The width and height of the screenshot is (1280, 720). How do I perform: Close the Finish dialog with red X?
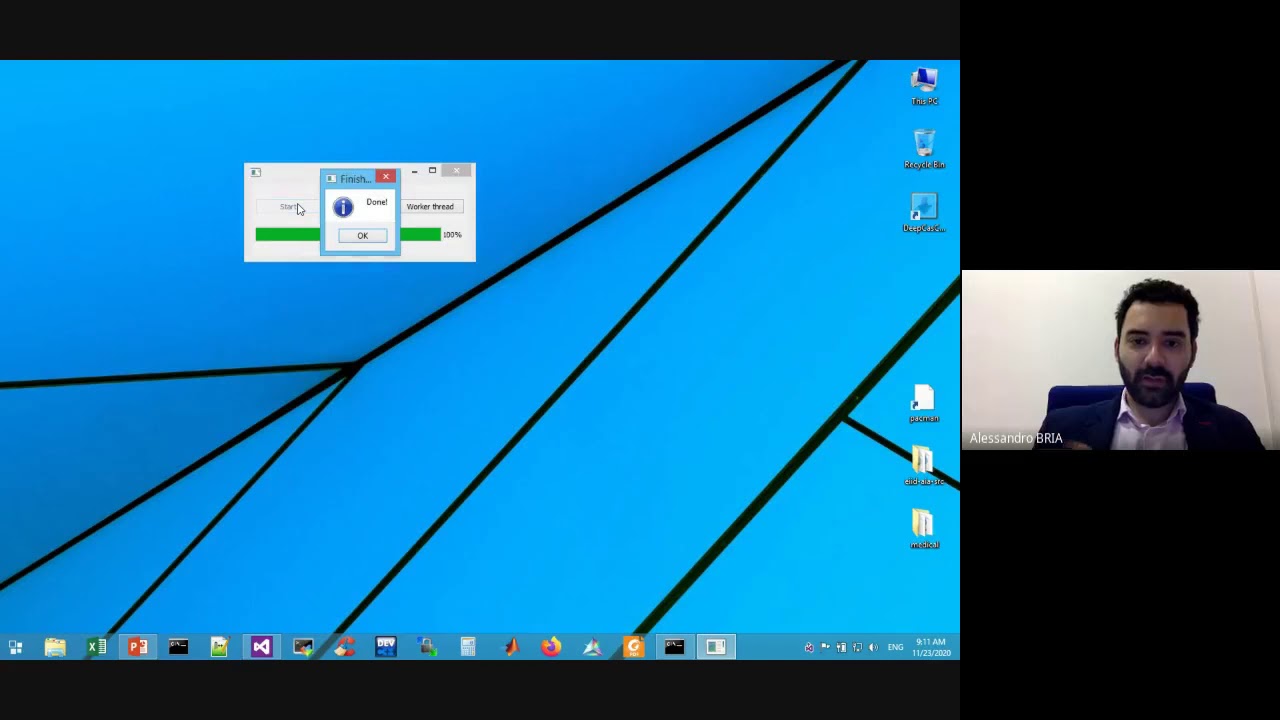[x=386, y=177]
